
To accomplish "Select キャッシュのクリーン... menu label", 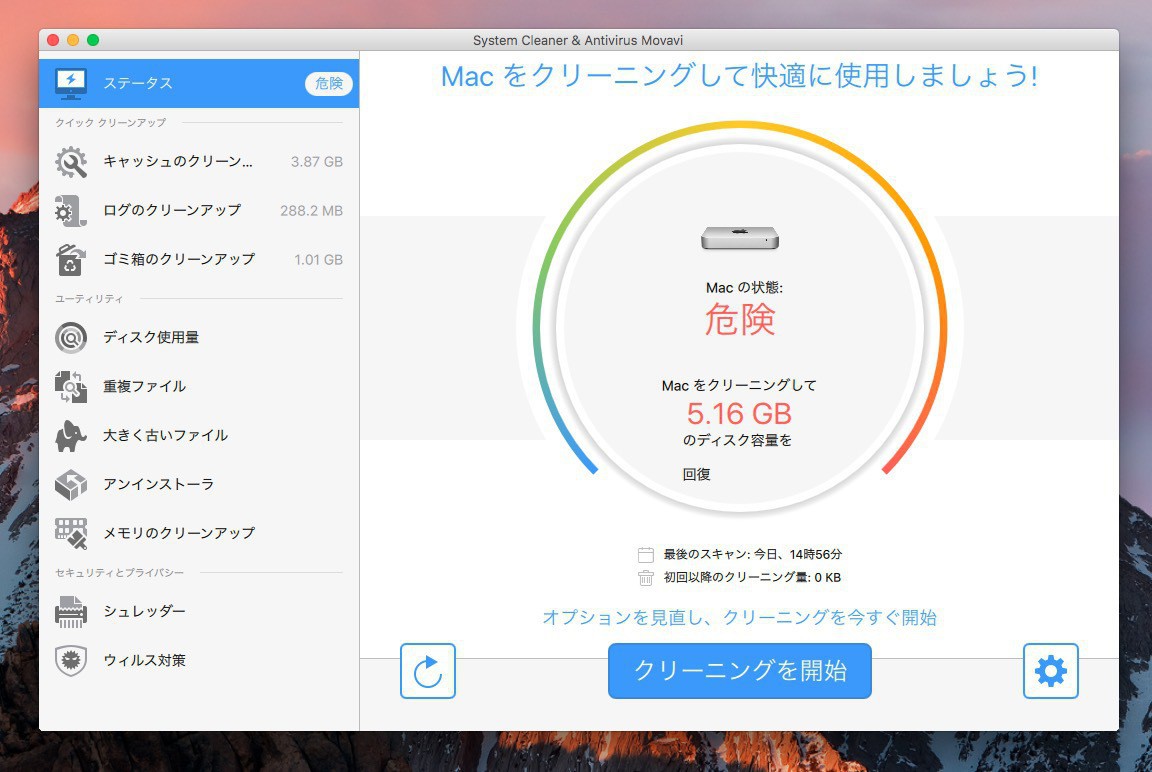I will pos(178,162).
